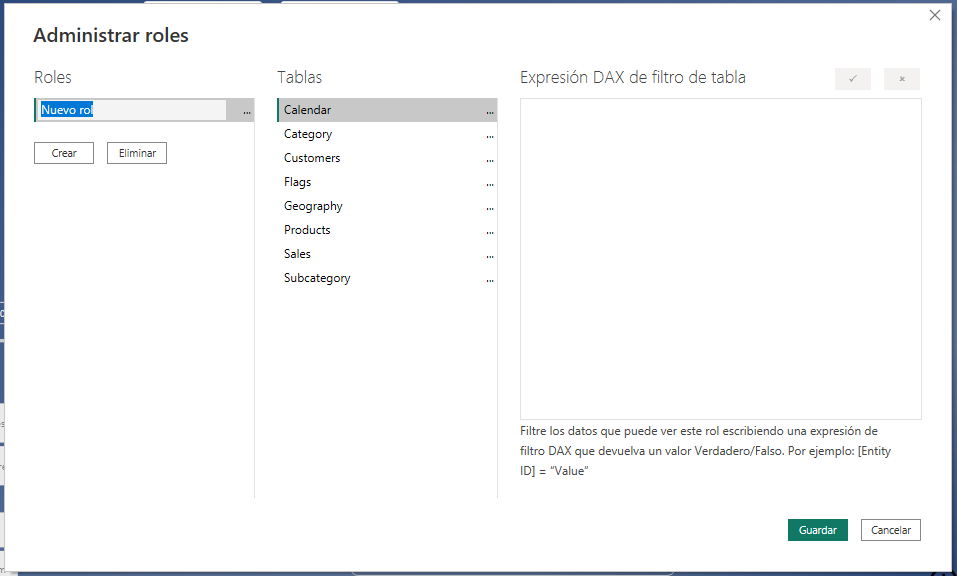The width and height of the screenshot is (957, 576).
Task: Pick the Products table entry
Action: click(x=307, y=230)
